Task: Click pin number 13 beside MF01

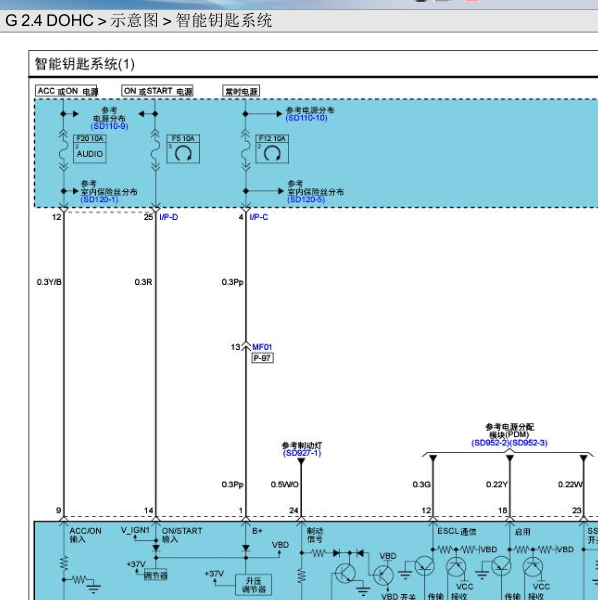Action: click(235, 347)
